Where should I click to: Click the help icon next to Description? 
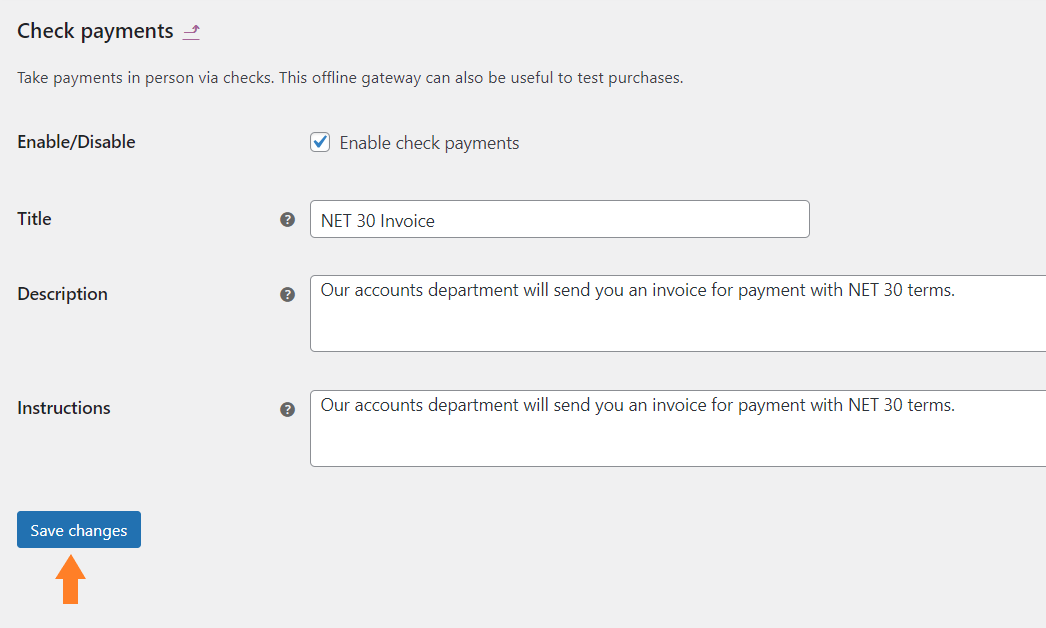[288, 294]
